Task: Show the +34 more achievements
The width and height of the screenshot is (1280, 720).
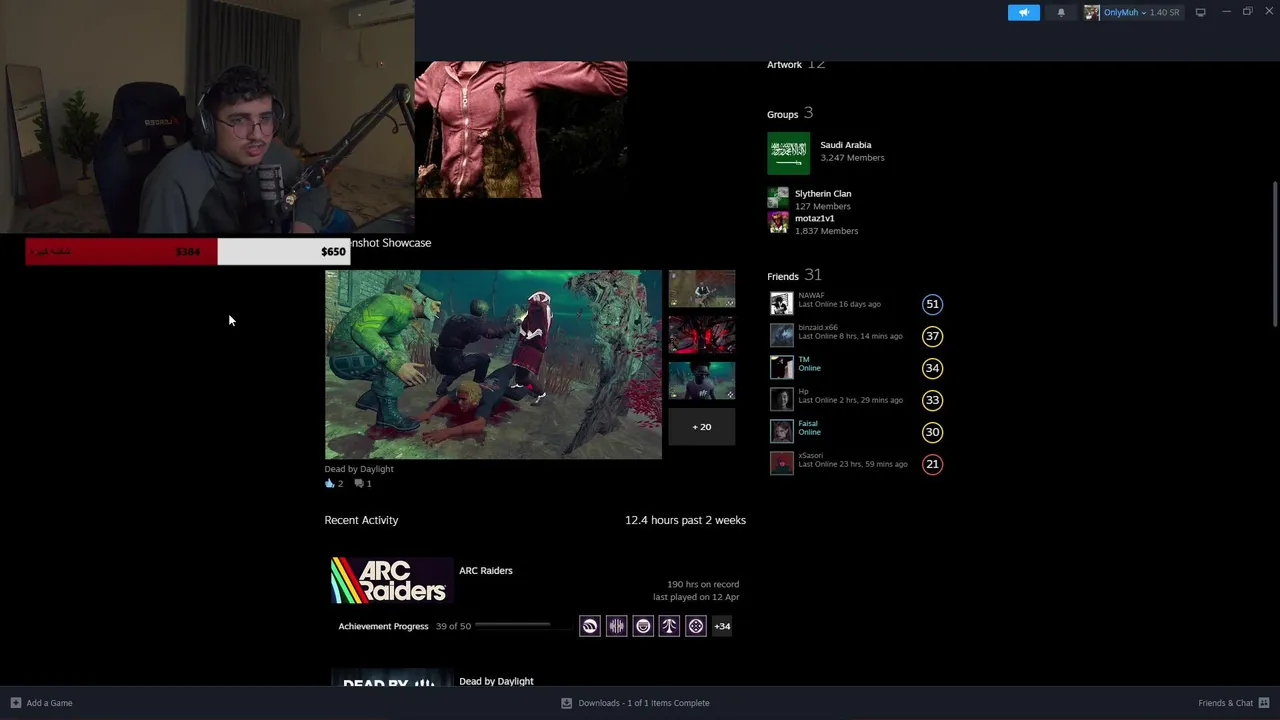Action: pyautogui.click(x=722, y=626)
